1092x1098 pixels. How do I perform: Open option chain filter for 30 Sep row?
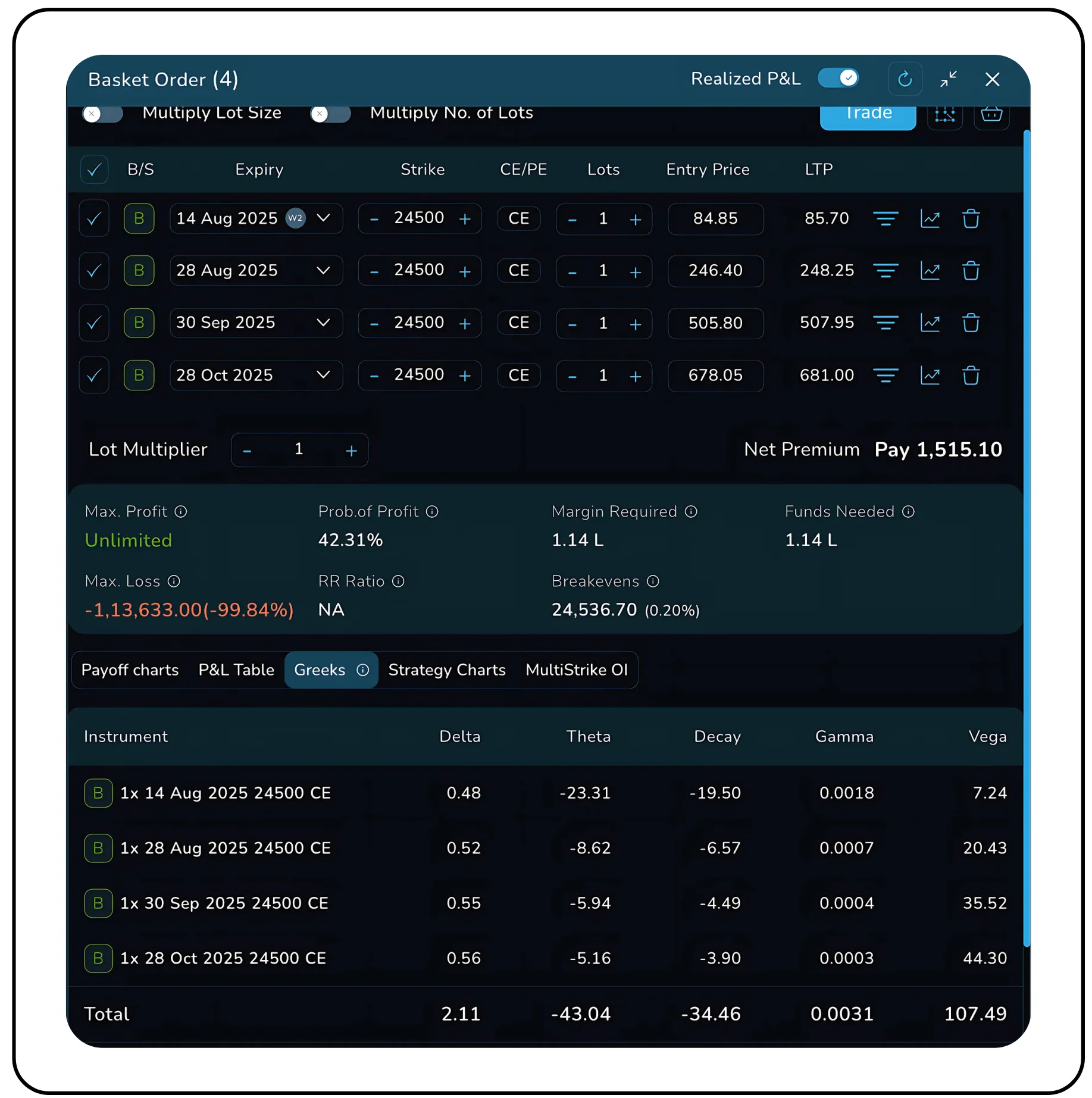click(886, 323)
